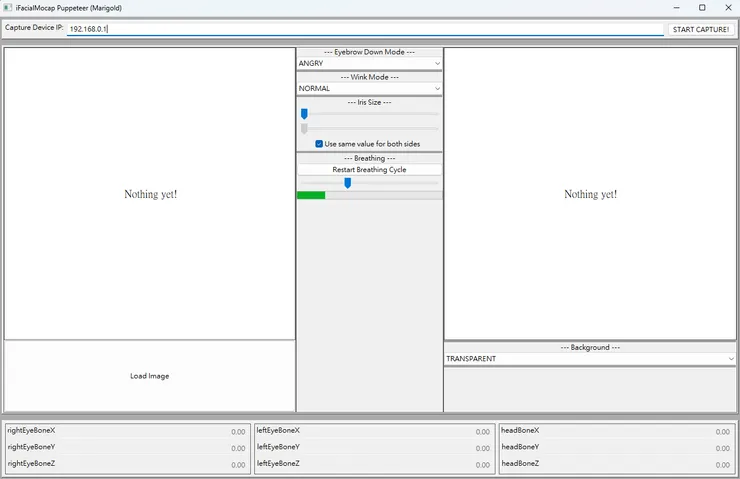This screenshot has height=479, width=740.
Task: Click the headBoneX label
Action: click(x=520, y=430)
